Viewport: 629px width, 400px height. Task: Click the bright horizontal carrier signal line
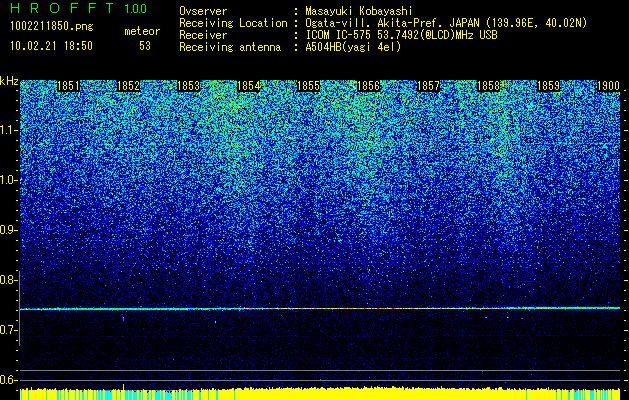(x=320, y=309)
